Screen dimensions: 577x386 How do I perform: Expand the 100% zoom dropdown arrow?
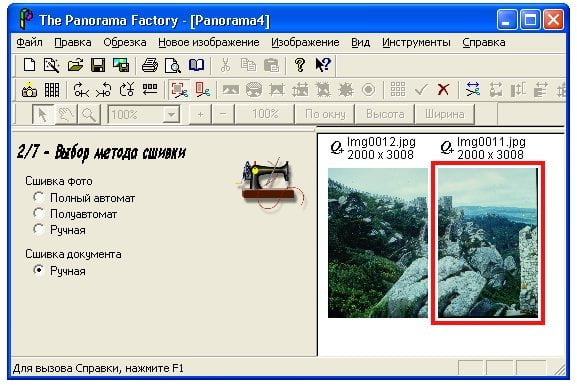(x=171, y=114)
